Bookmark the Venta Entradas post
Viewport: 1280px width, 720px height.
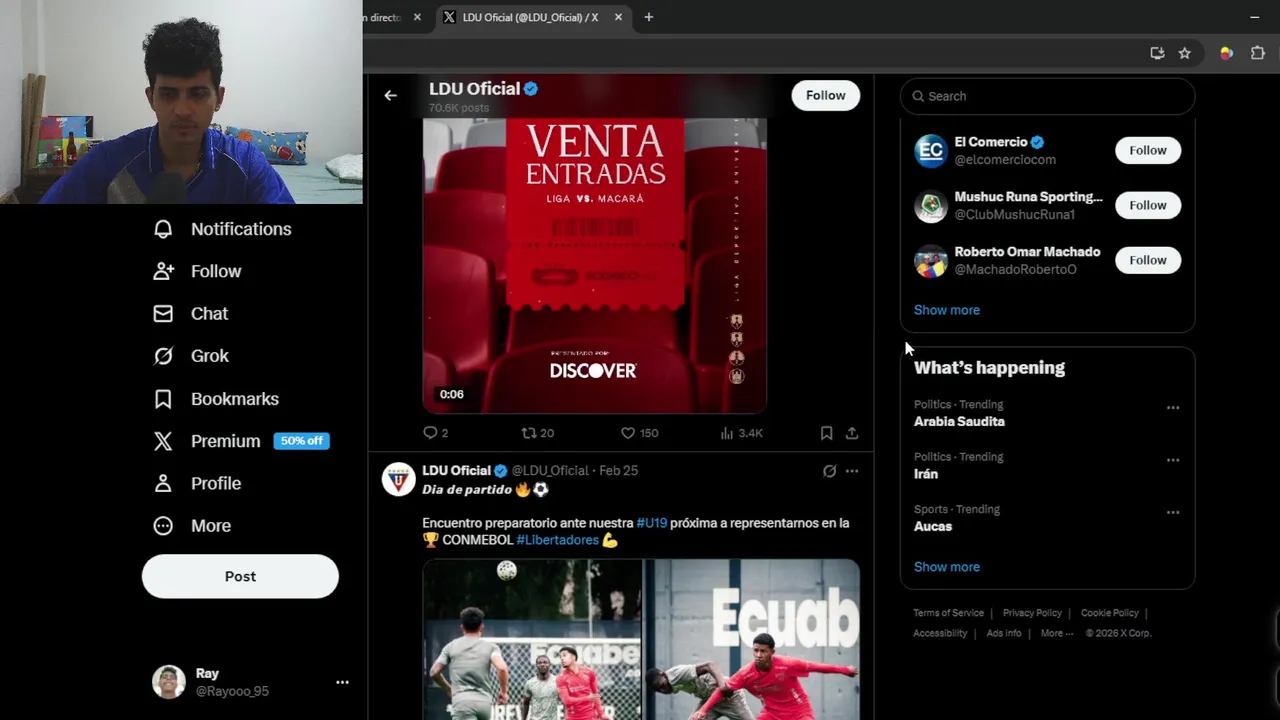pos(826,433)
